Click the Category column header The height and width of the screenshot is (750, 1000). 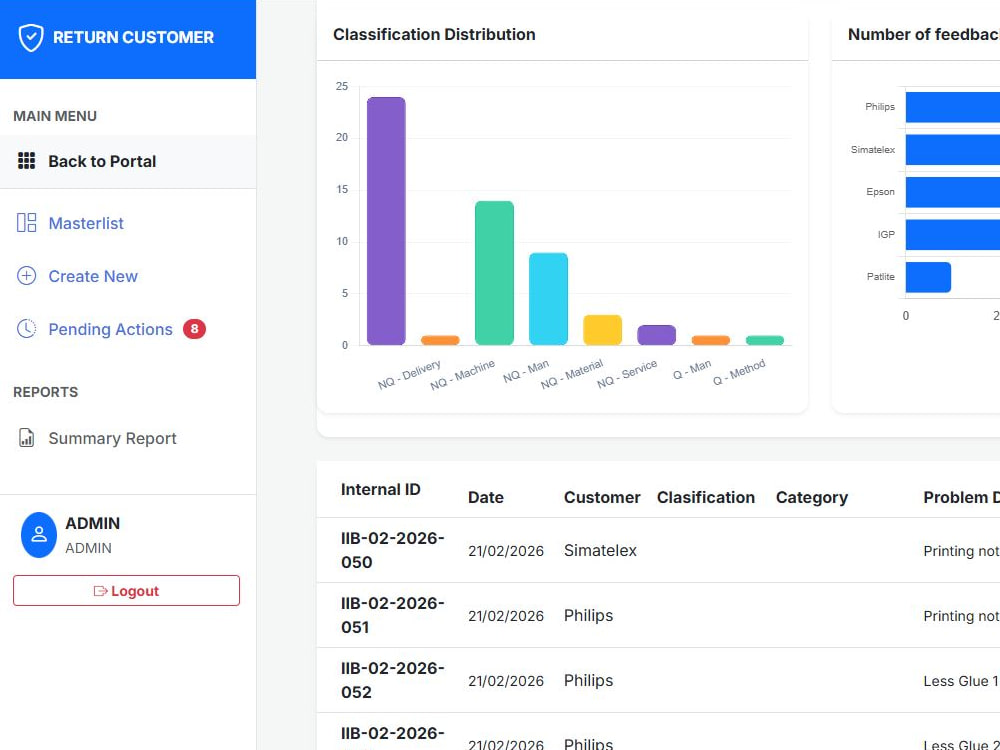click(x=811, y=497)
